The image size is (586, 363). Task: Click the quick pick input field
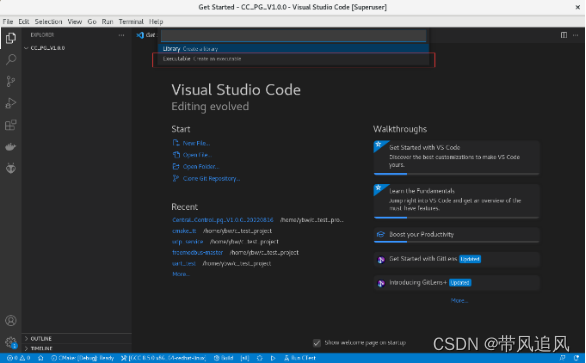coord(293,36)
